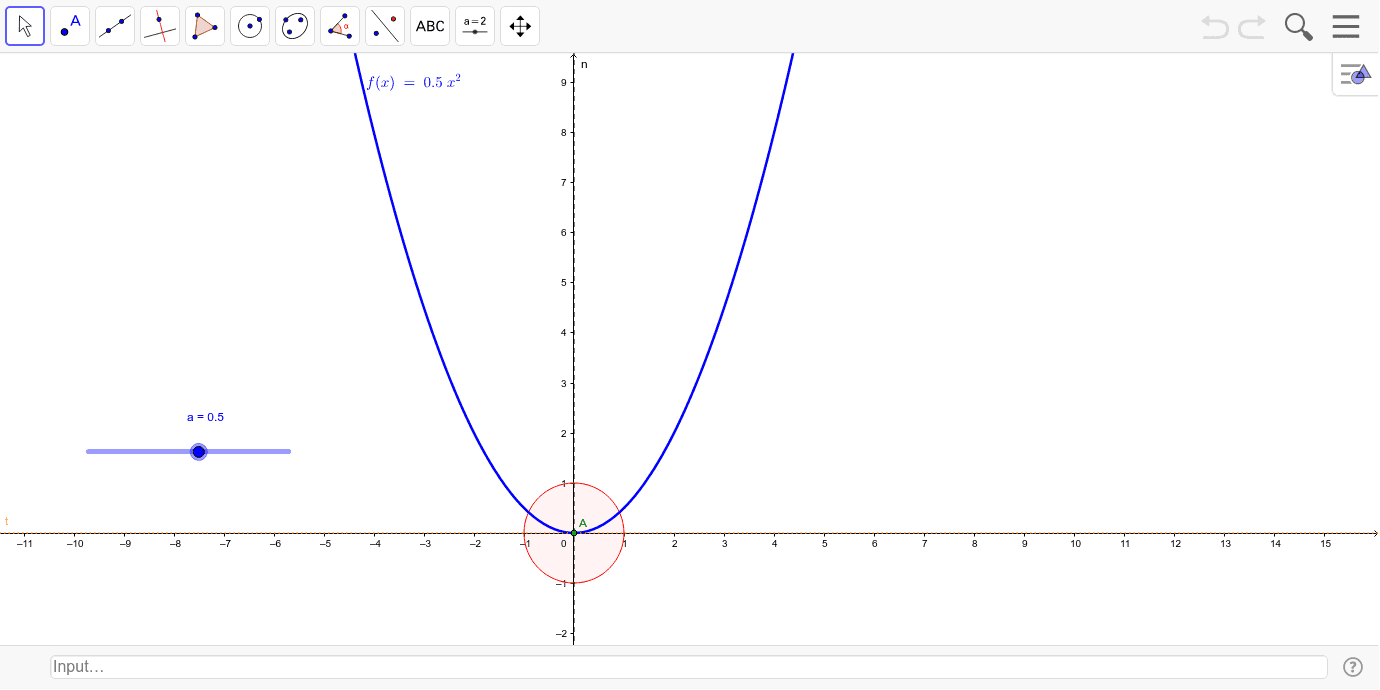The image size is (1380, 690).
Task: Click the x-axis tick label −11
Action: click(24, 544)
